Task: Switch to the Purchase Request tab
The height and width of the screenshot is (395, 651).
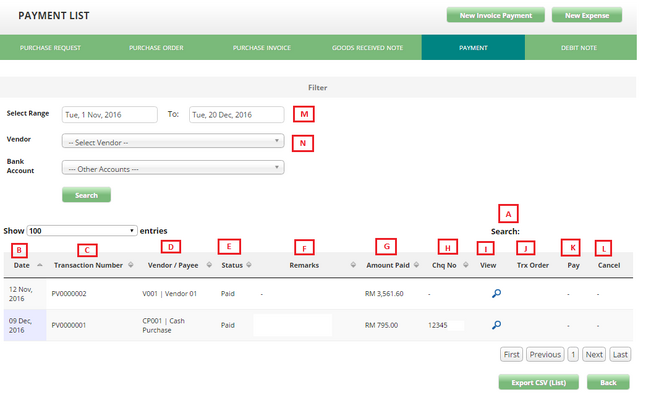Action: coord(50,48)
